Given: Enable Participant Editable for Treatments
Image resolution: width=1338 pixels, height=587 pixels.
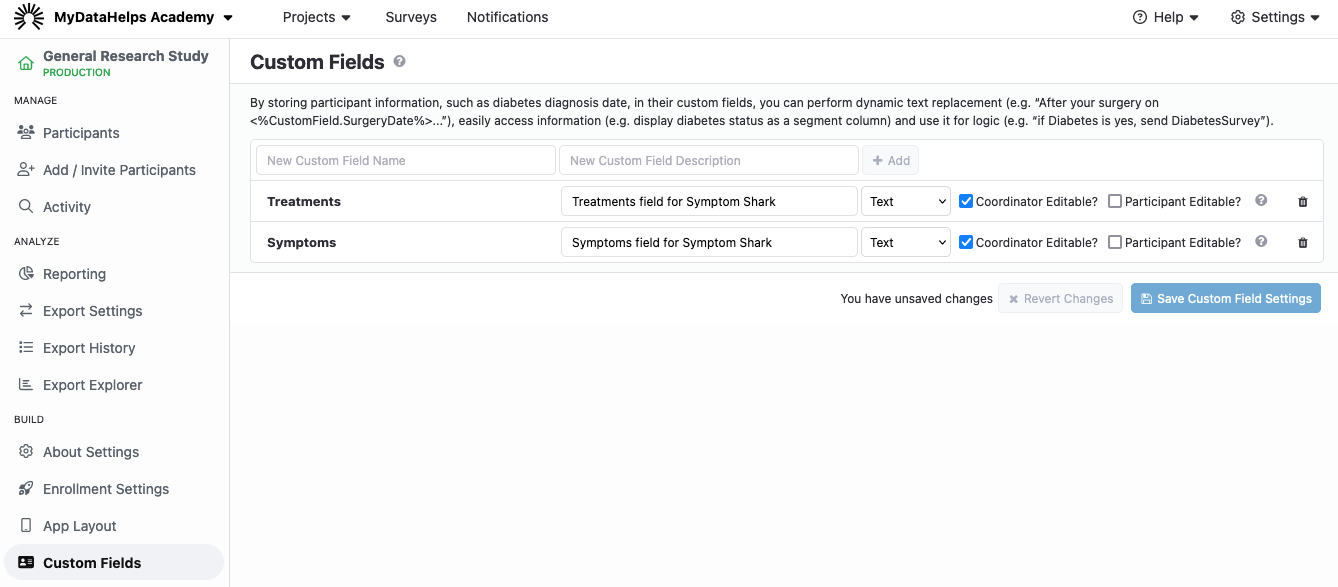Looking at the screenshot, I should coord(1115,201).
